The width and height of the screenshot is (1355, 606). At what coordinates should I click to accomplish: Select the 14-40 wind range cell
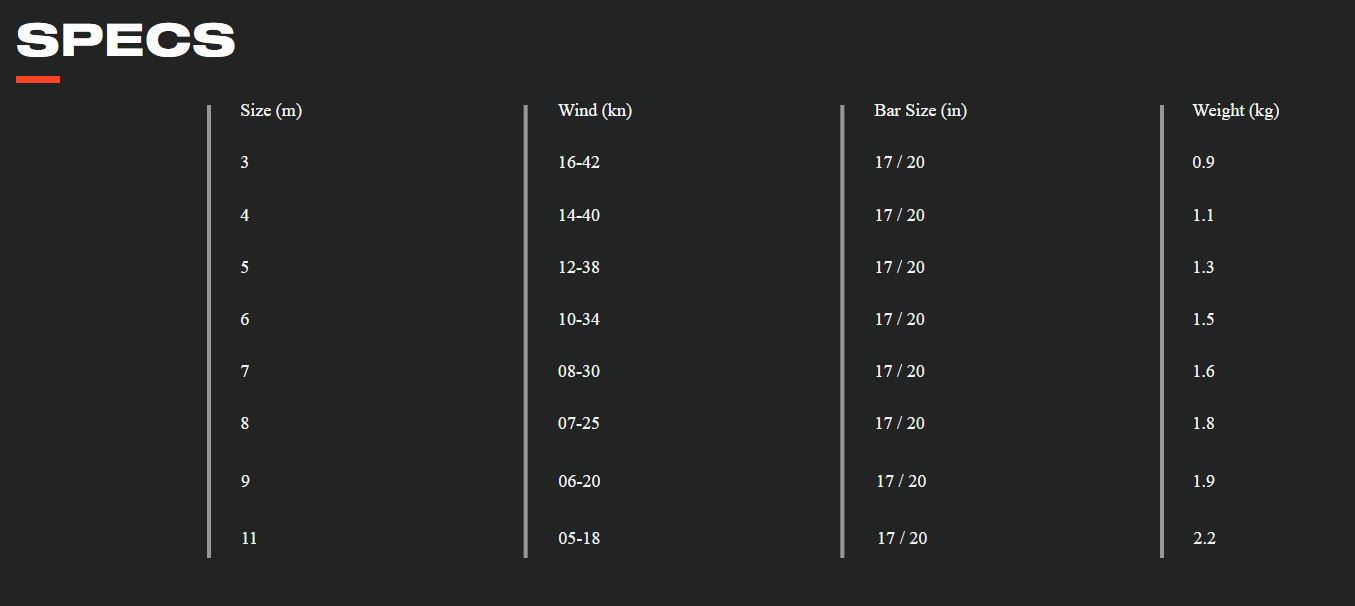click(x=579, y=216)
